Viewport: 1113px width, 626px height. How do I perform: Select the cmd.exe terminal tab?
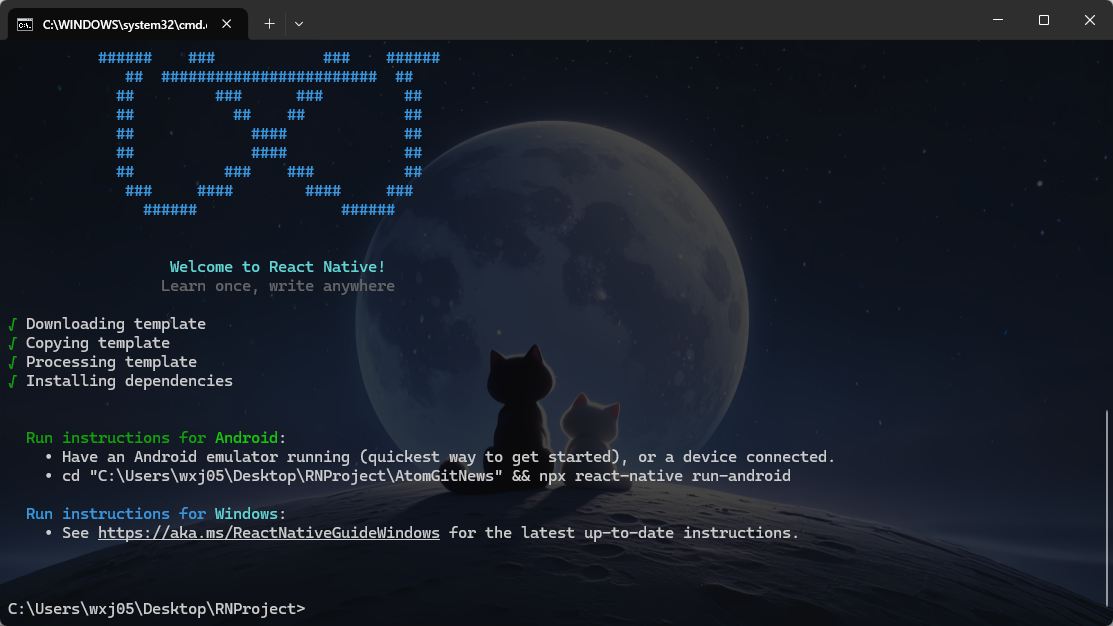pyautogui.click(x=128, y=24)
